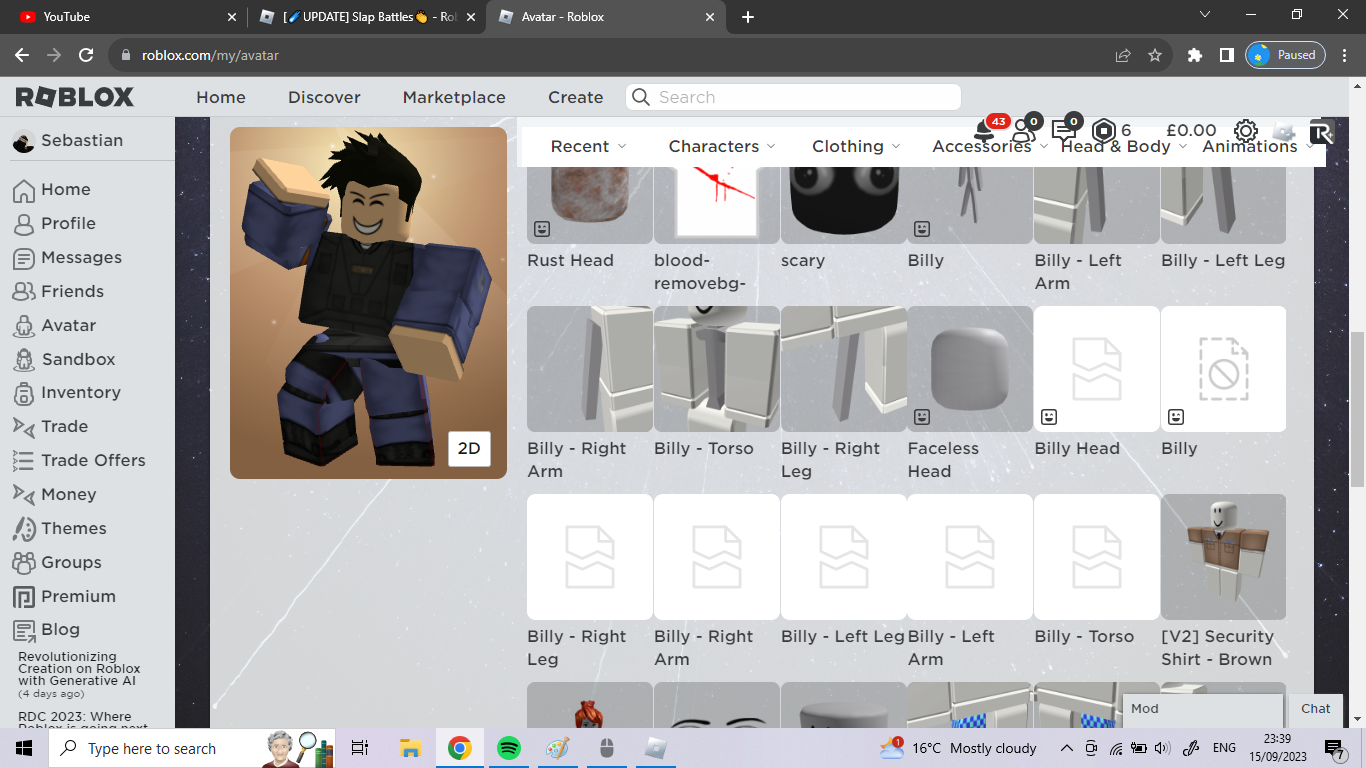Open the Windows Start menu
The height and width of the screenshot is (768, 1366).
pos(24,748)
